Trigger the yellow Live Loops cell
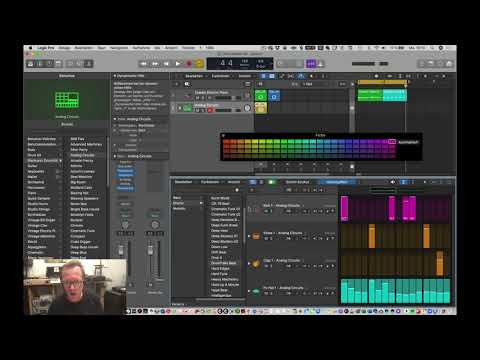The height and width of the screenshot is (360, 480). [x=261, y=108]
